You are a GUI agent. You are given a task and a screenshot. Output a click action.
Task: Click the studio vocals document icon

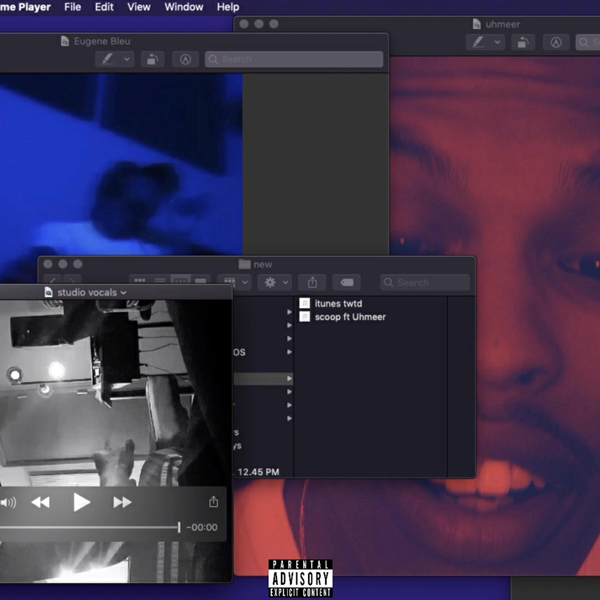(x=49, y=292)
